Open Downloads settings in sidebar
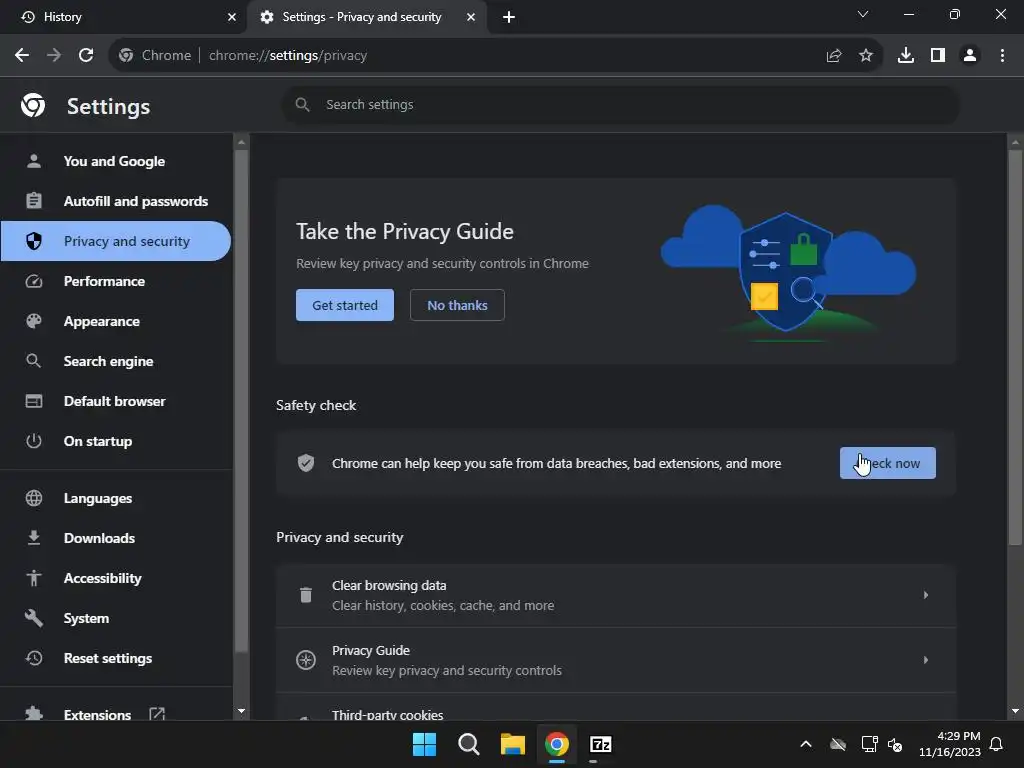The image size is (1024, 768). pos(116,538)
